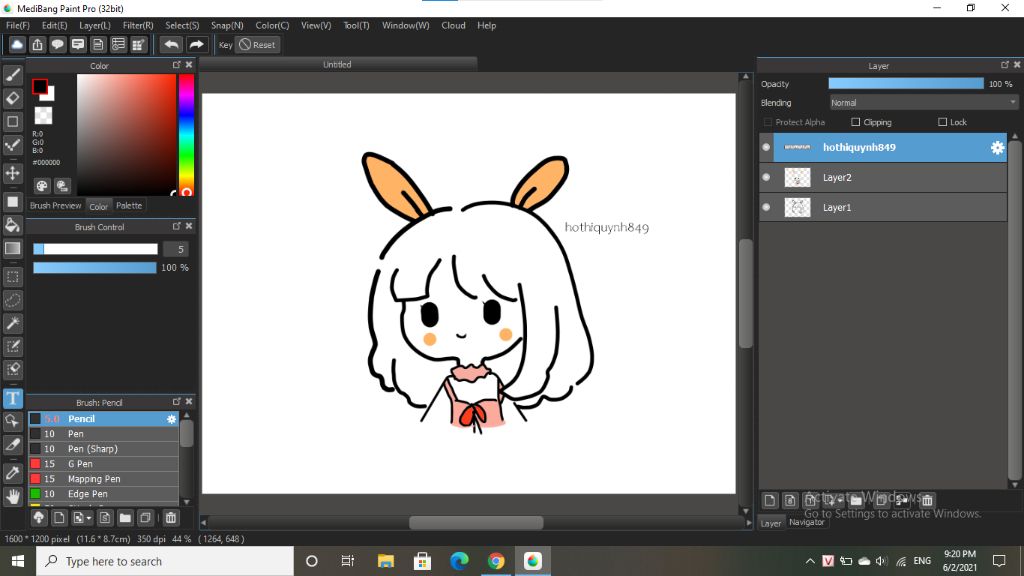Click the share/export icon in the top toolbar
This screenshot has width=1024, height=576.
(x=37, y=44)
